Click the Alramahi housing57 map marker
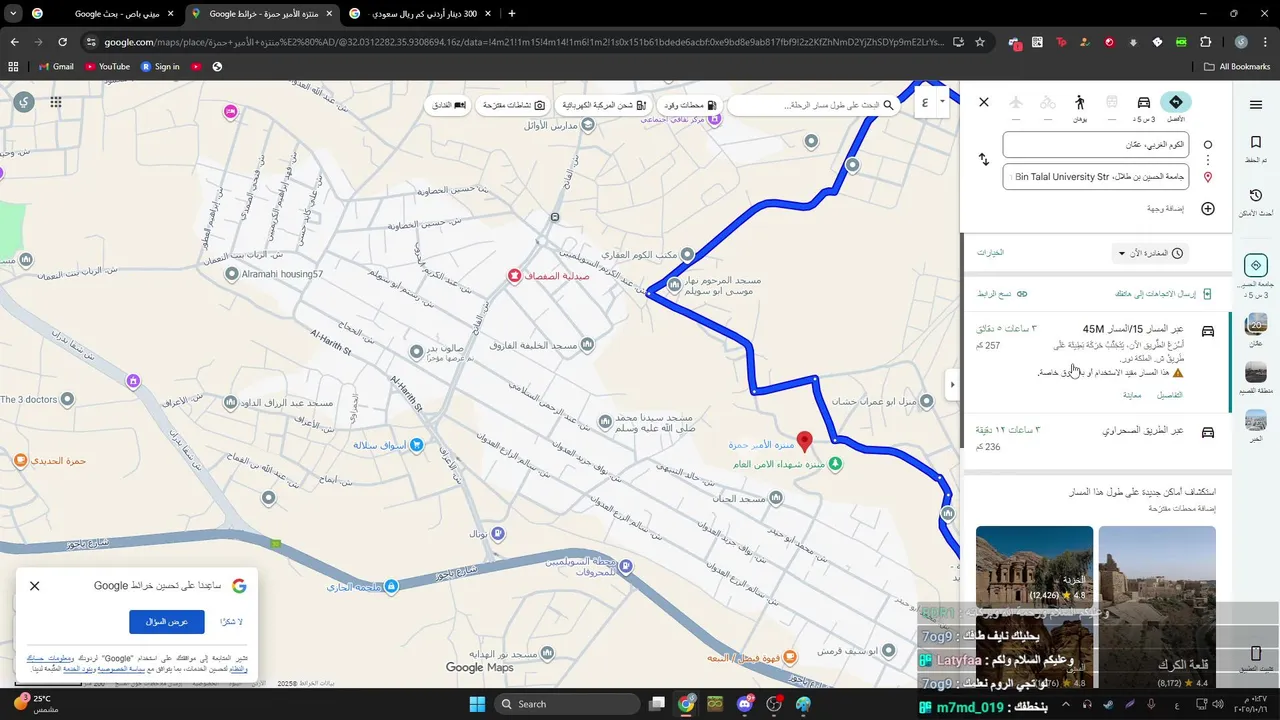 pos(232,274)
